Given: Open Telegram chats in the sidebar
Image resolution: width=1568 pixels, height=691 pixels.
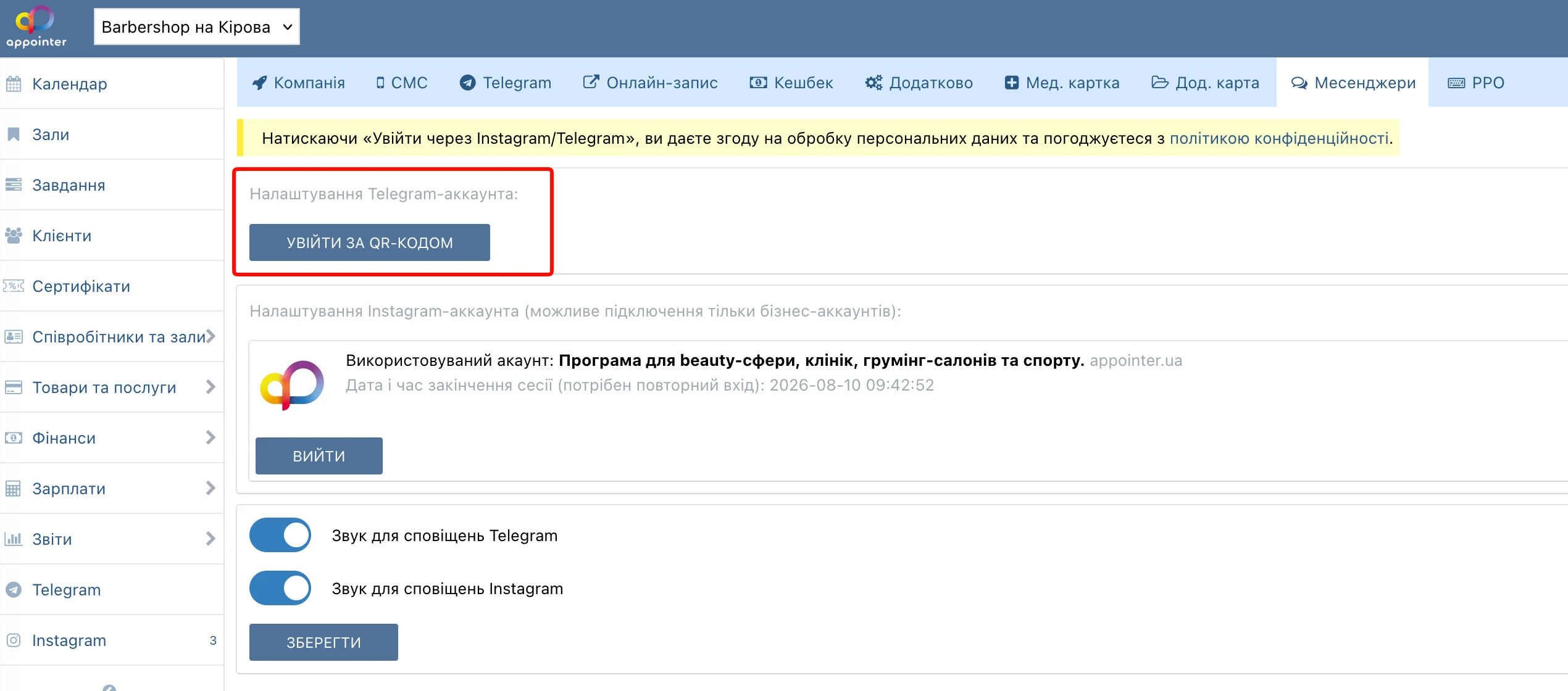Looking at the screenshot, I should click(112, 590).
